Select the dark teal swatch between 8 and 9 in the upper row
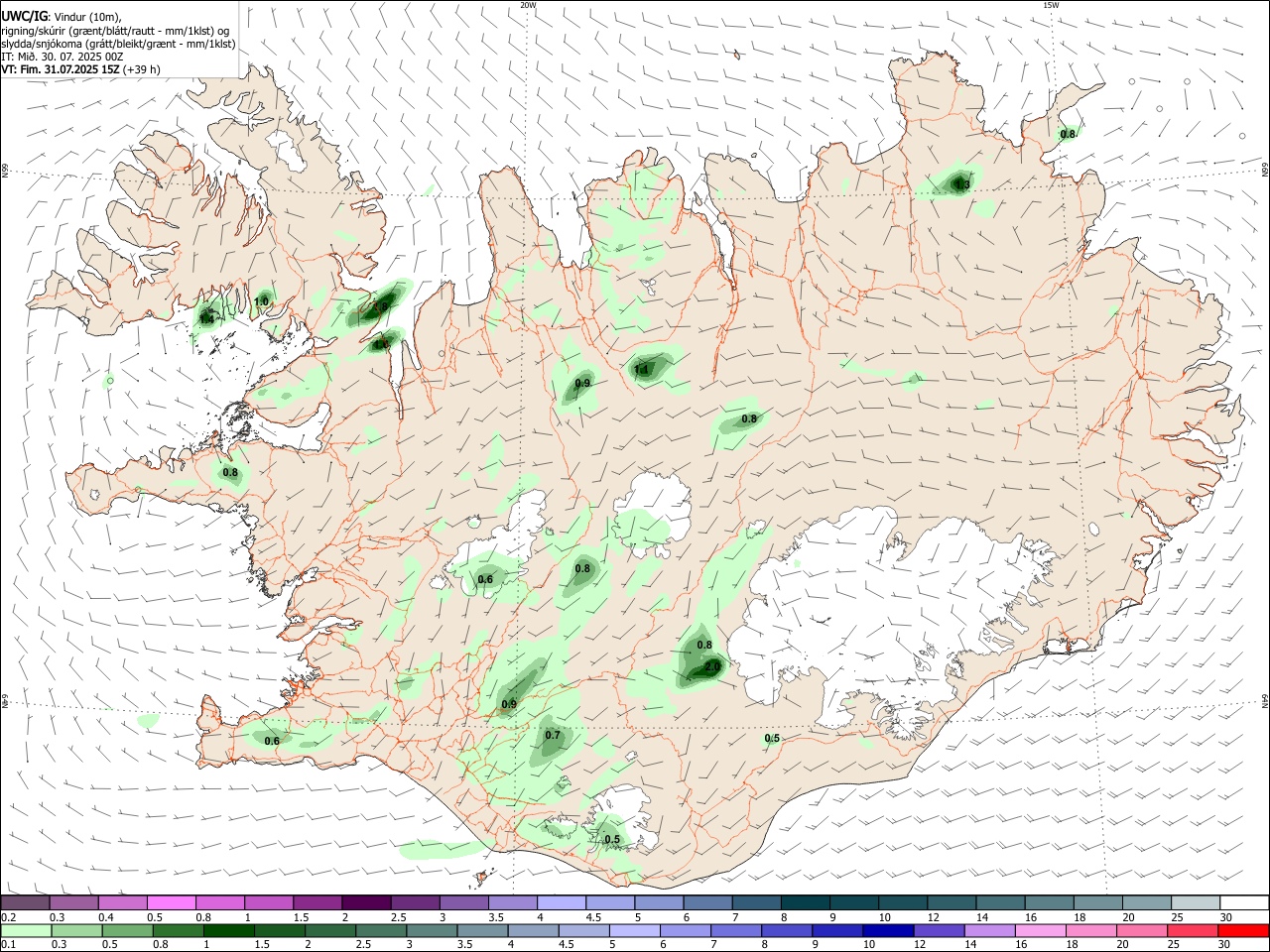The image size is (1270, 952). [804, 903]
